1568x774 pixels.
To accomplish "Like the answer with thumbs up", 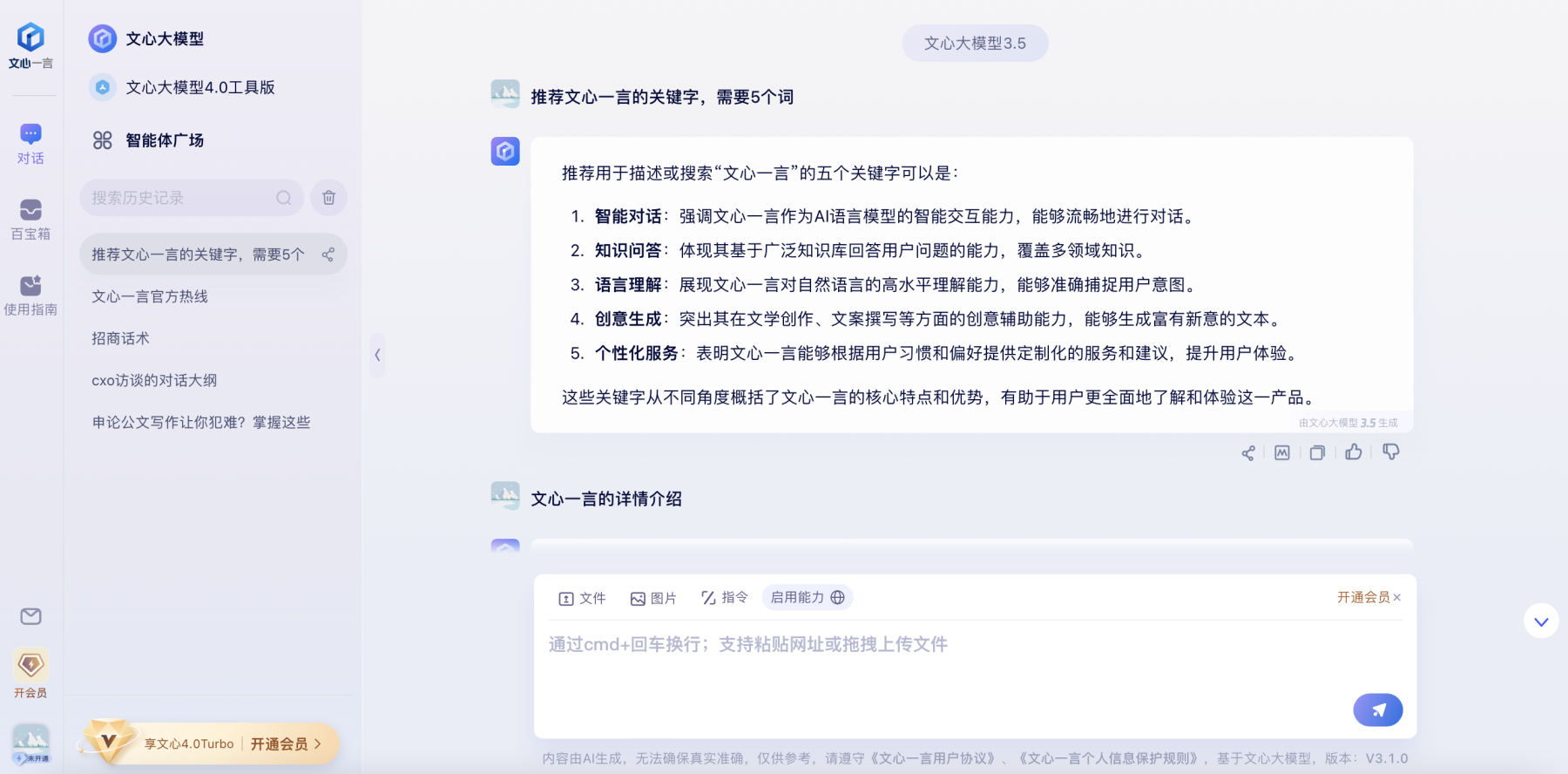I will pos(1353,451).
